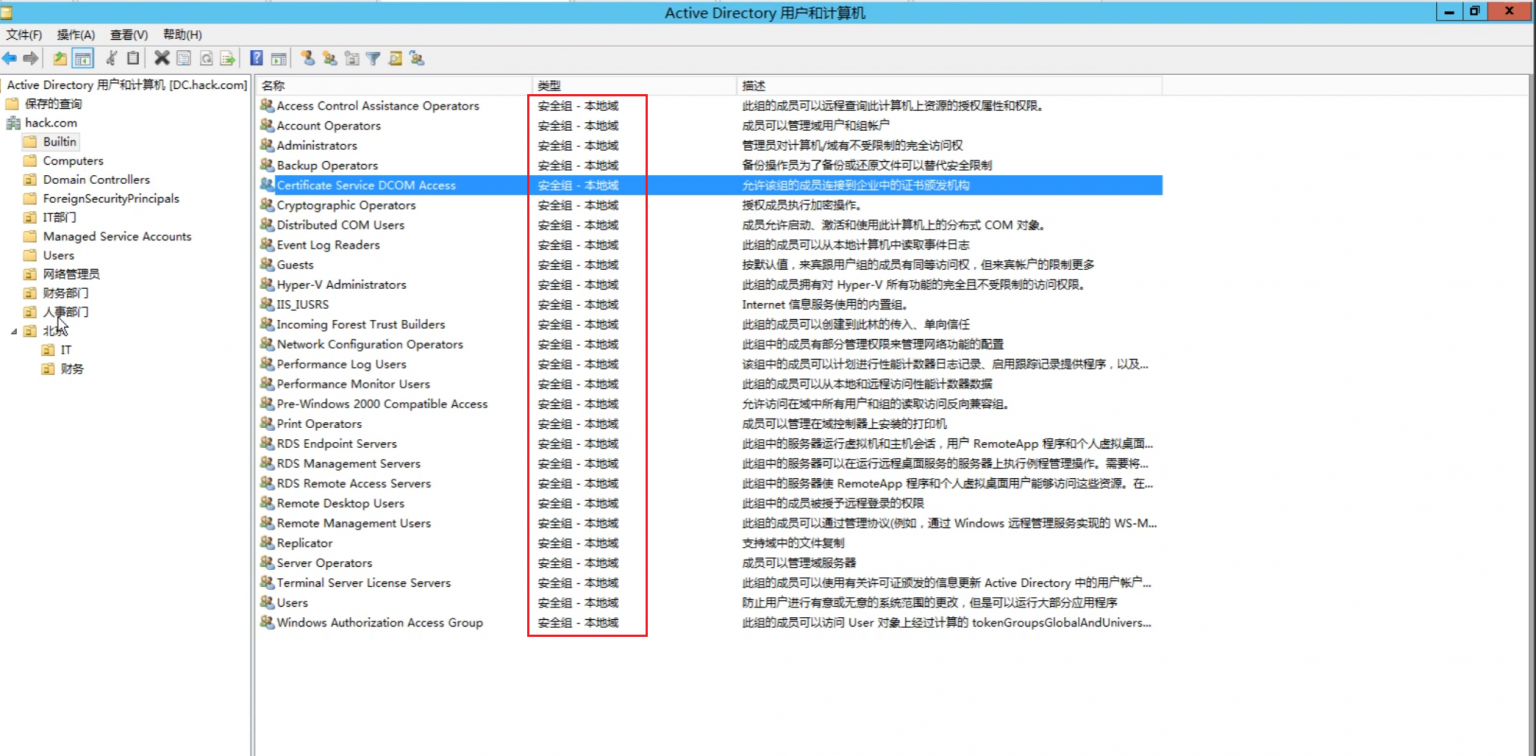
Task: Click the Forward arrow toolbar icon
Action: coord(31,58)
